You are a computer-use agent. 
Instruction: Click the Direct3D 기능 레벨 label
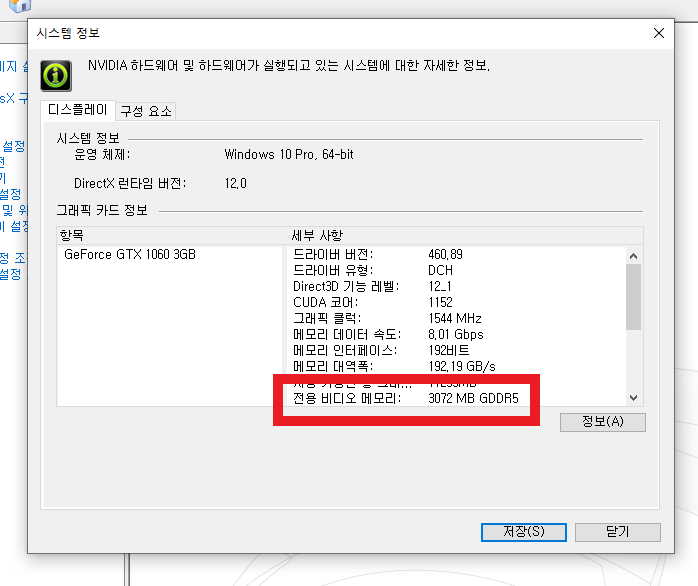click(x=346, y=286)
